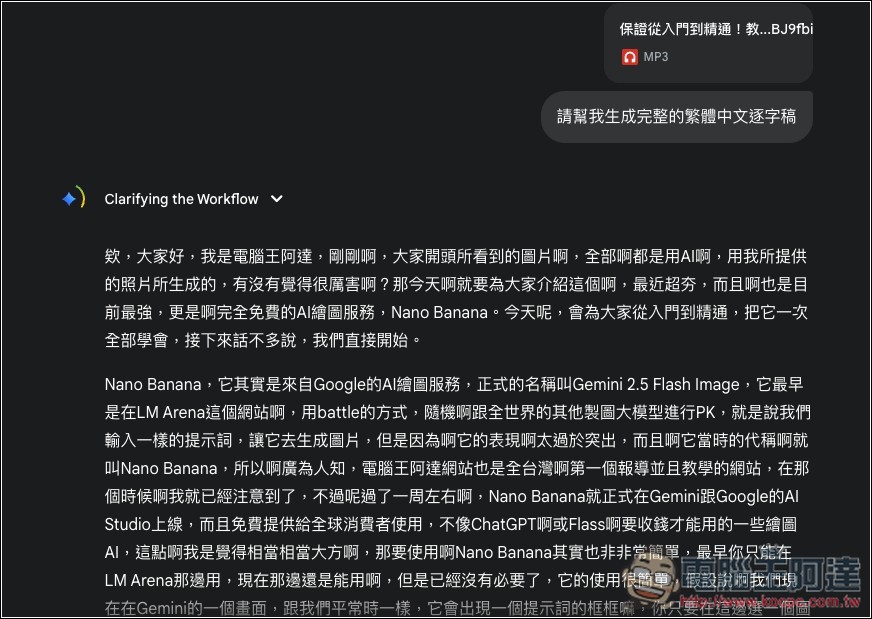
Task: Click the line ending 我們直接開始。
Action: coord(264,340)
